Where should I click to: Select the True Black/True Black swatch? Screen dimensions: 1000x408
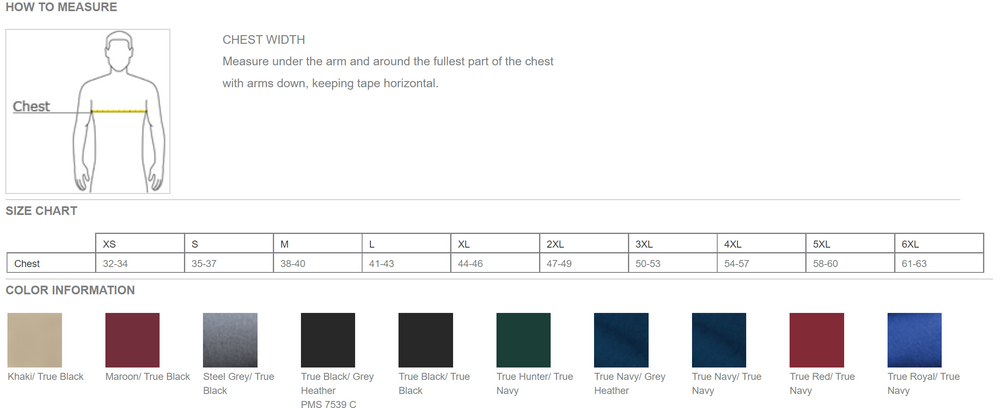[425, 340]
